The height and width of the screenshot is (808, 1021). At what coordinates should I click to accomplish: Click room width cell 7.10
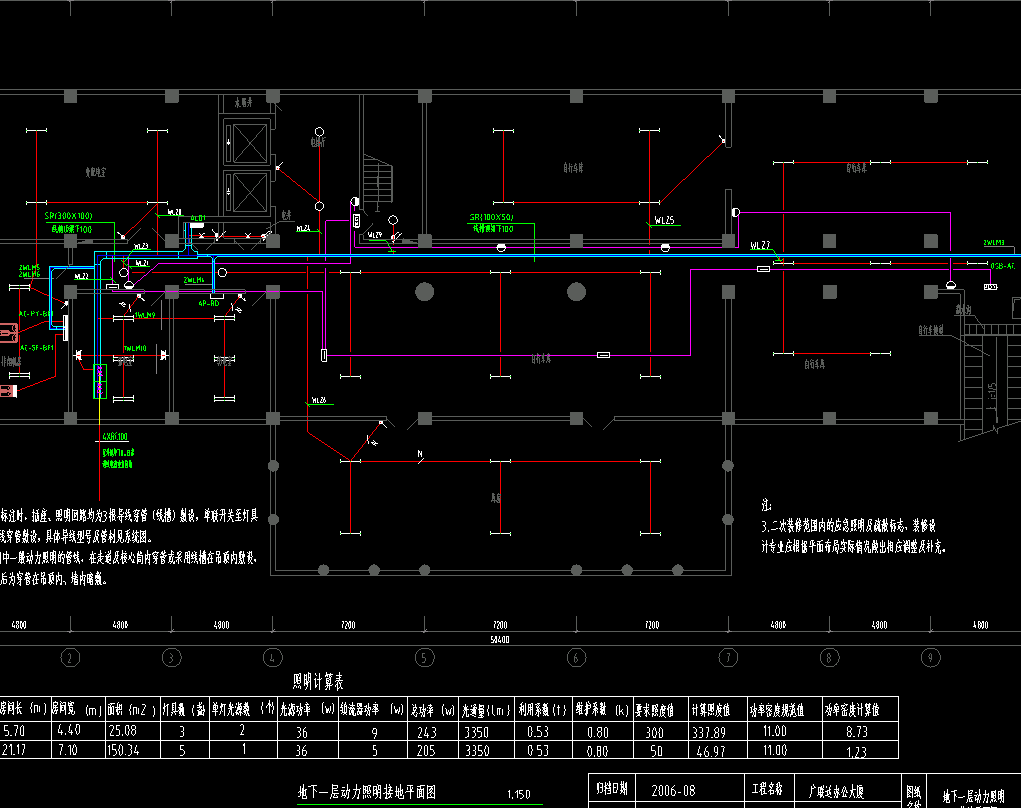[68, 750]
